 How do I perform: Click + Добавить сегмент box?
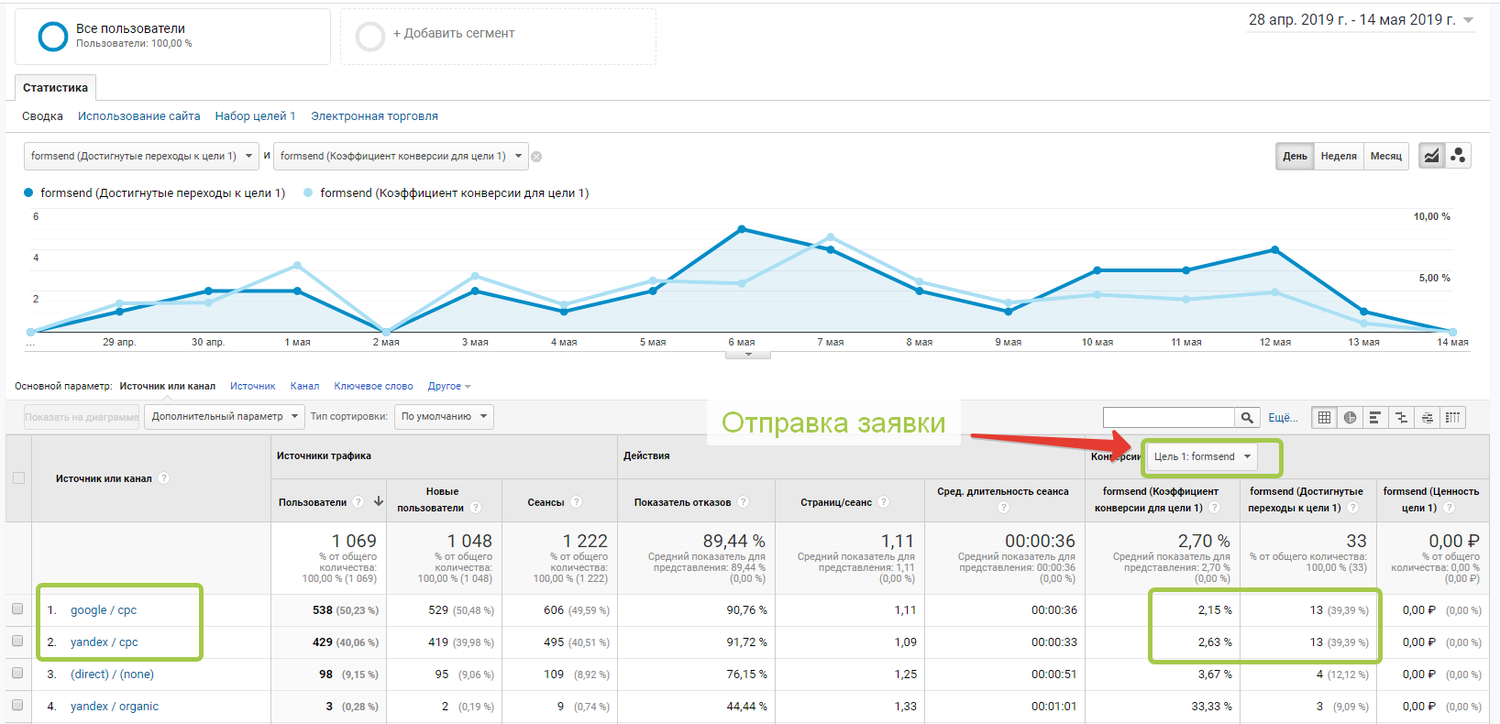[x=498, y=36]
